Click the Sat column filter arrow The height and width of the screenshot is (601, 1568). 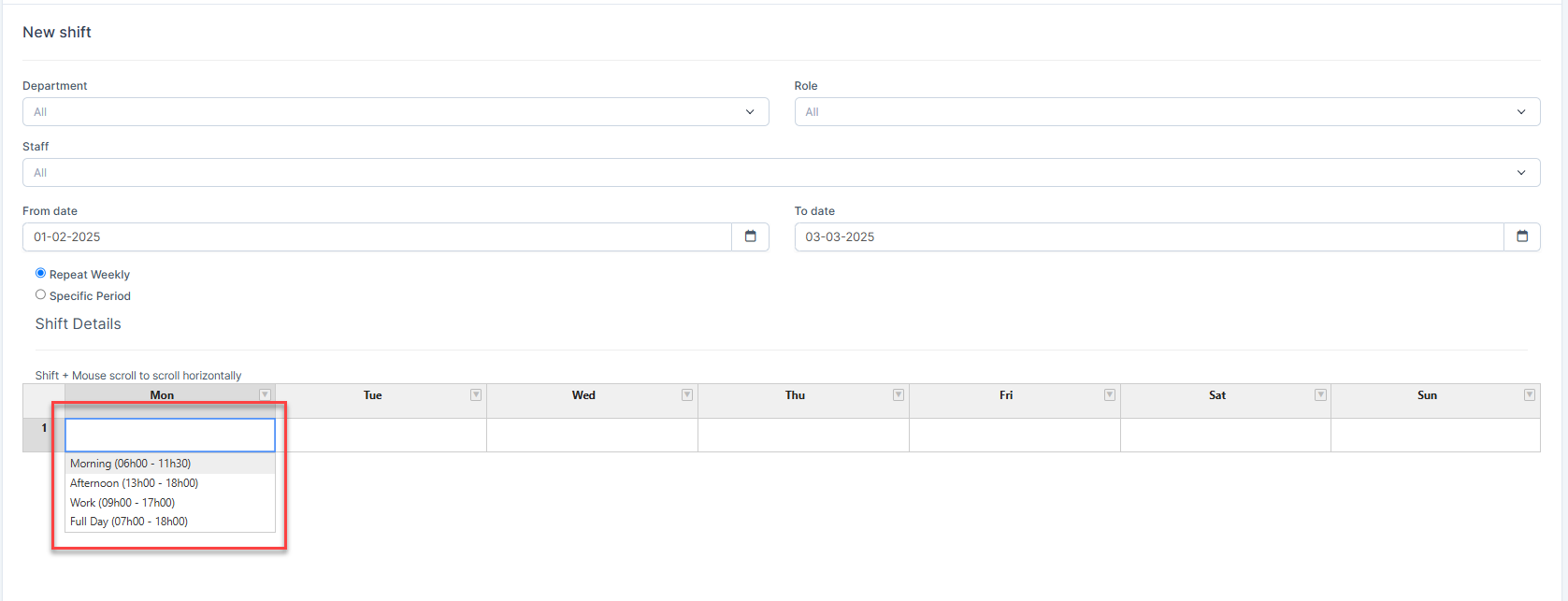click(x=1320, y=394)
